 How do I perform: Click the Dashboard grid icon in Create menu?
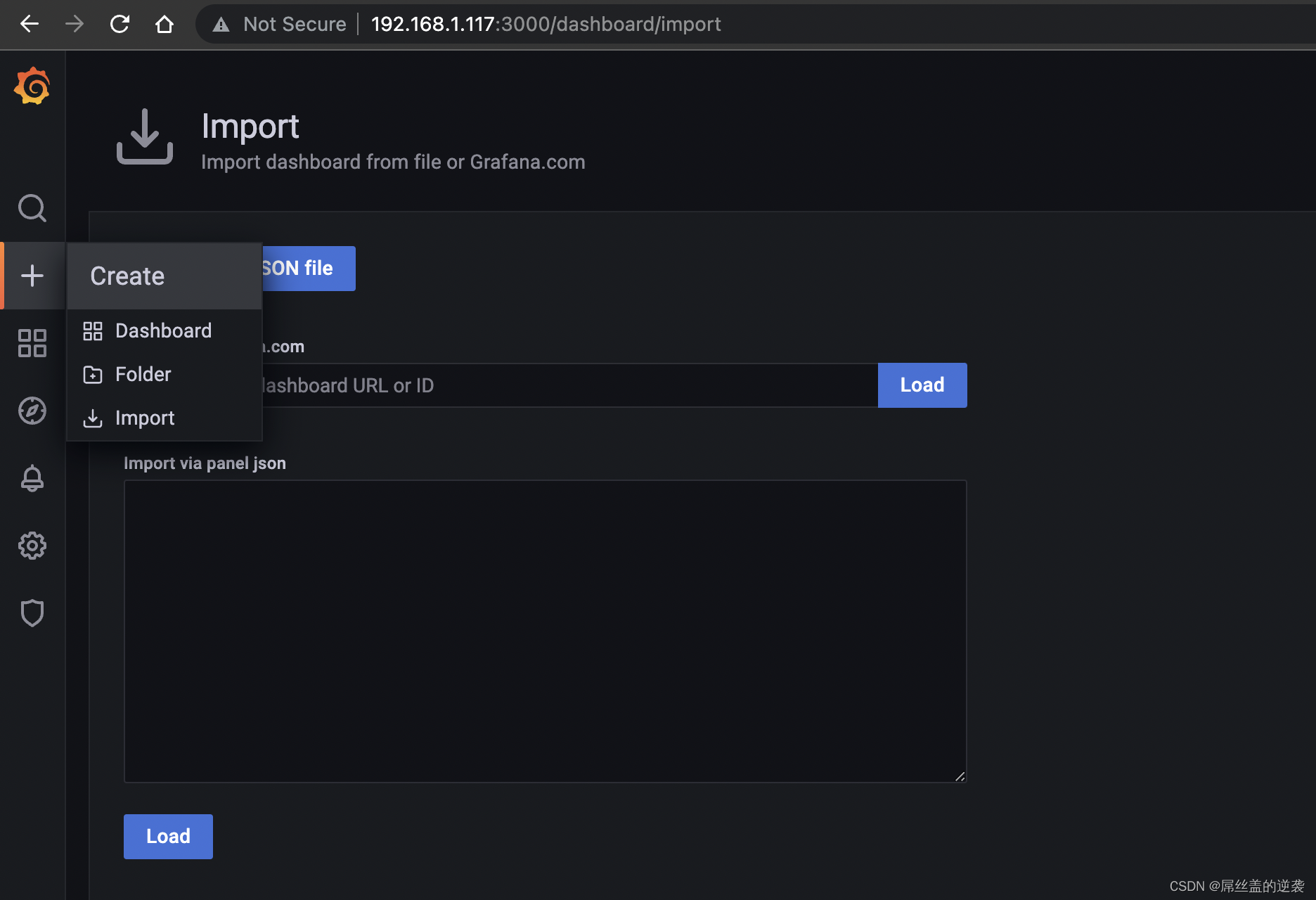click(x=93, y=331)
